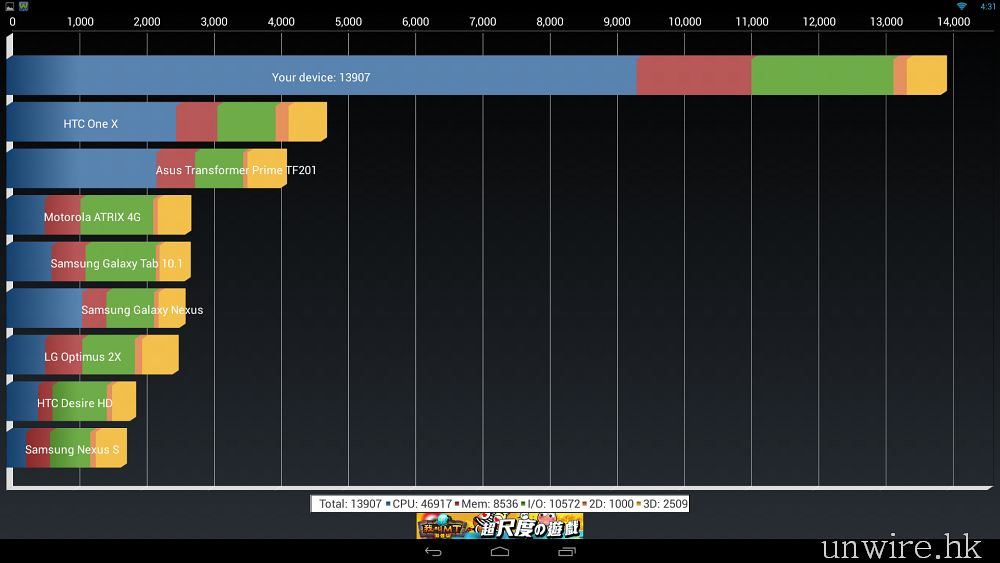Viewport: 1000px width, 563px height.
Task: Open the picture notification icon in status bar
Action: [8, 6]
